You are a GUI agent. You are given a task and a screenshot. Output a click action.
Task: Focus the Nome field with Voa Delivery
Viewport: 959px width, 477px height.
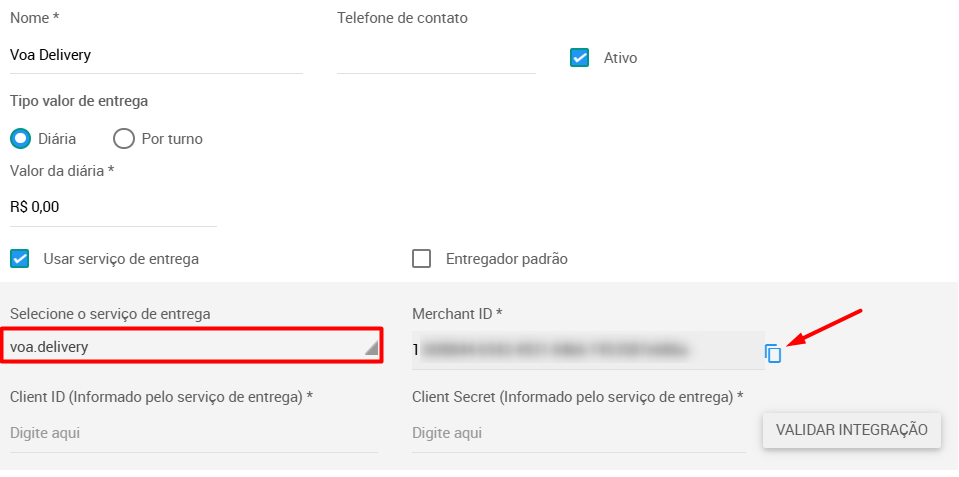pyautogui.click(x=157, y=56)
